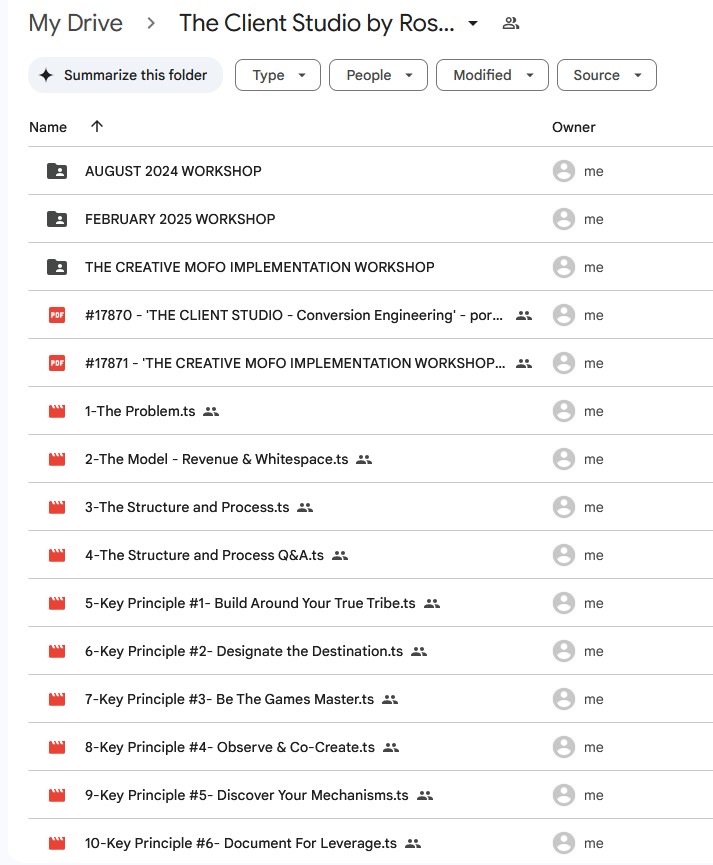Click the sort direction arrow next to Name

pyautogui.click(x=96, y=127)
